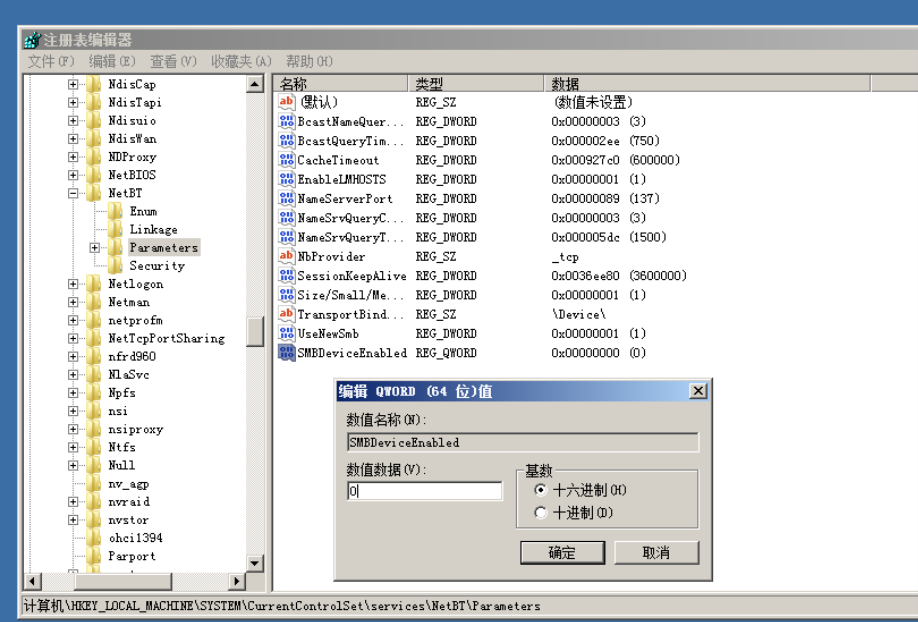The height and width of the screenshot is (622, 918).
Task: Click the NameSrvQueryT... value icon
Action: click(x=286, y=237)
